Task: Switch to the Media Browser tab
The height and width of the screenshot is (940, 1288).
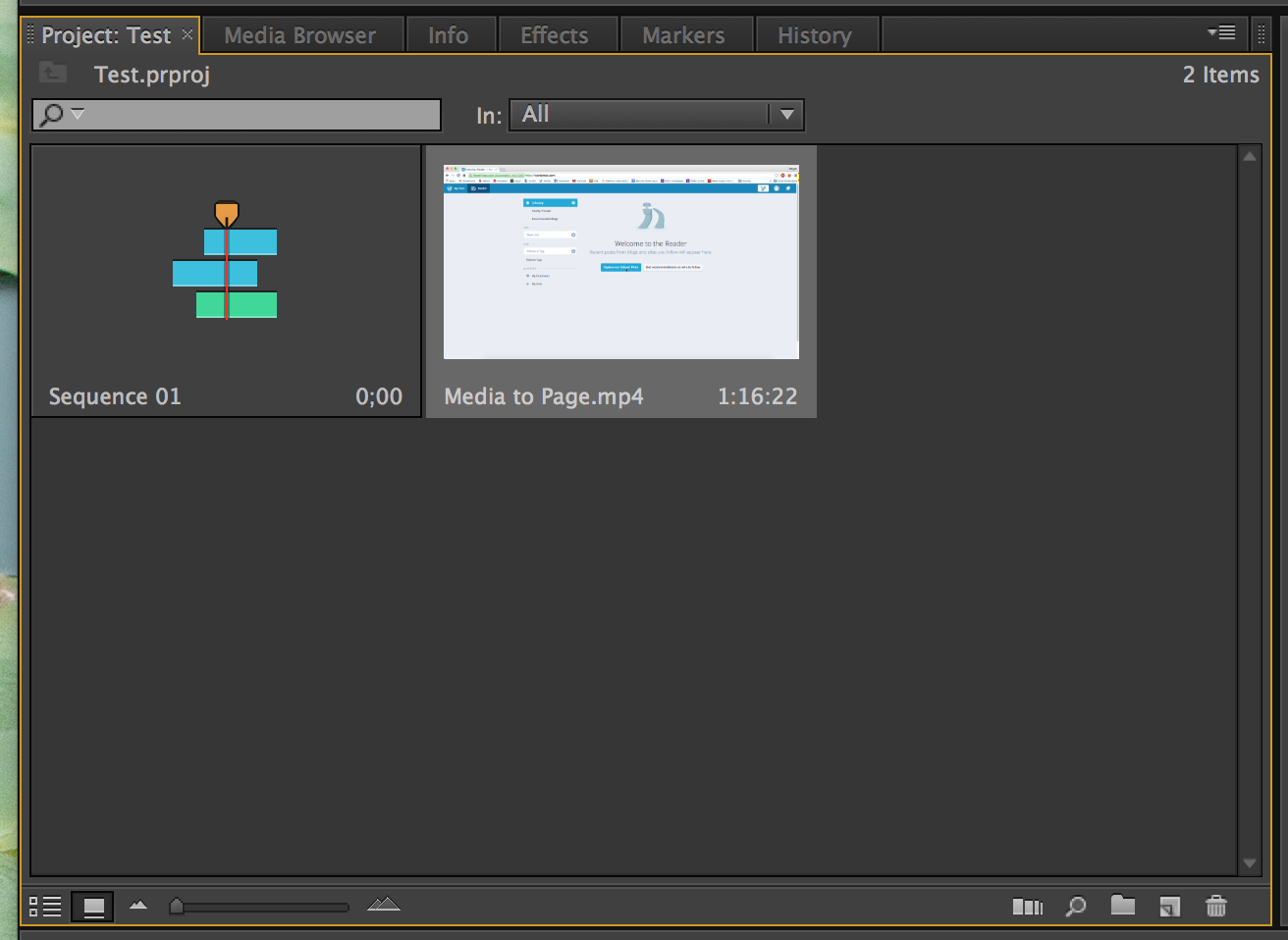Action: click(299, 35)
